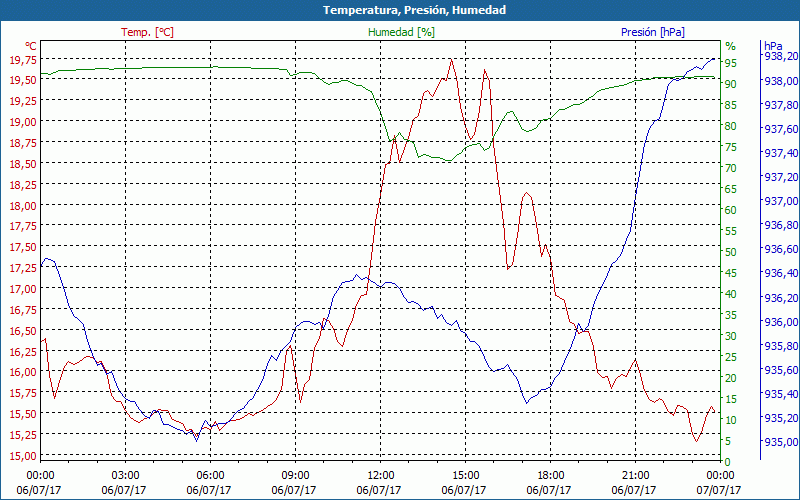Image resolution: width=800 pixels, height=500 pixels.
Task: Click the date label '07/07/17'
Action: (x=719, y=490)
